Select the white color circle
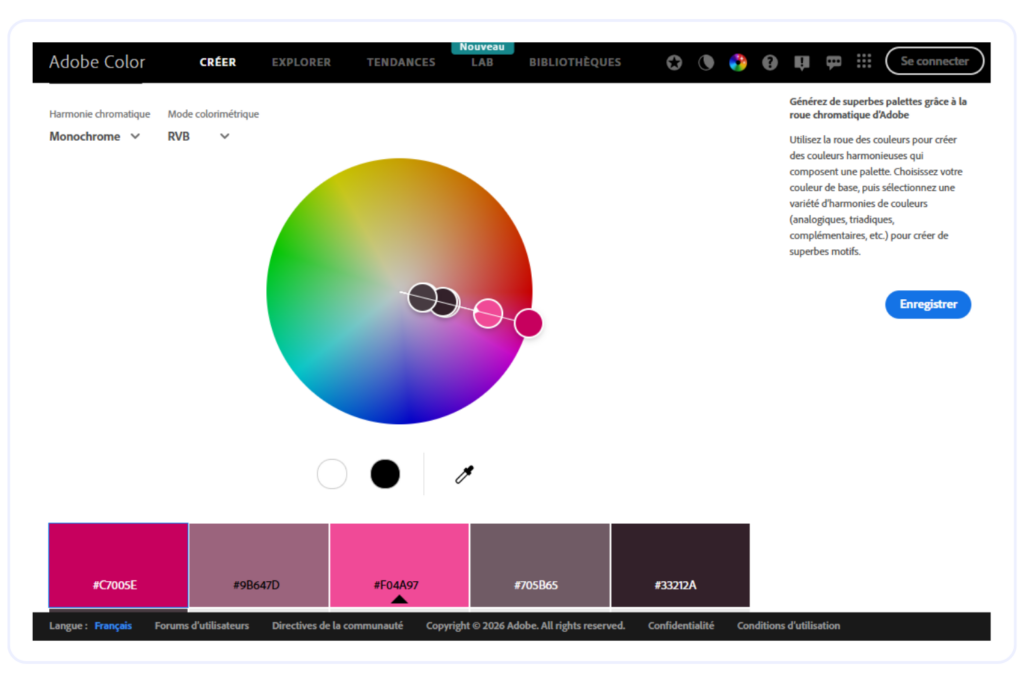This screenshot has height=683, width=1024. [x=332, y=473]
